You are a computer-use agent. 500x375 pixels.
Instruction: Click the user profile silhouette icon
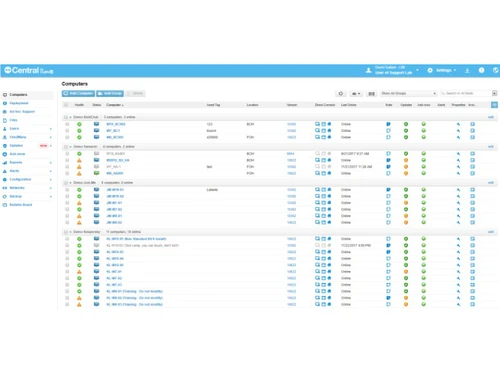click(x=369, y=70)
